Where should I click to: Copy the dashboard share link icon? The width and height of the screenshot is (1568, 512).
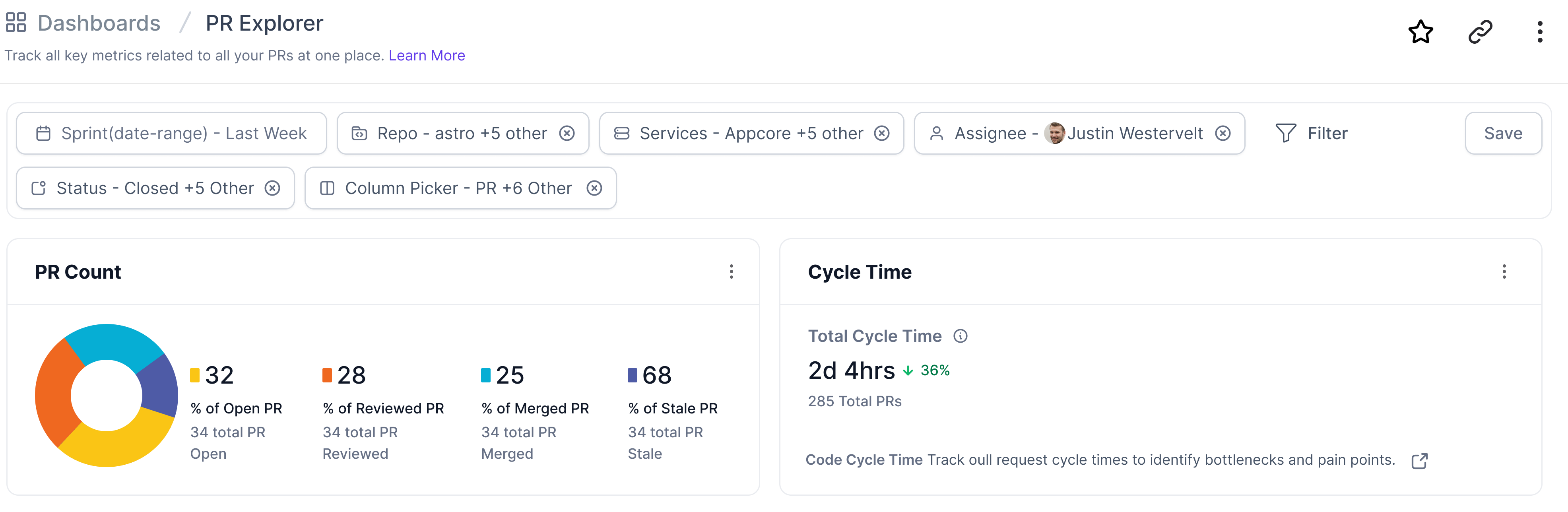(1480, 32)
